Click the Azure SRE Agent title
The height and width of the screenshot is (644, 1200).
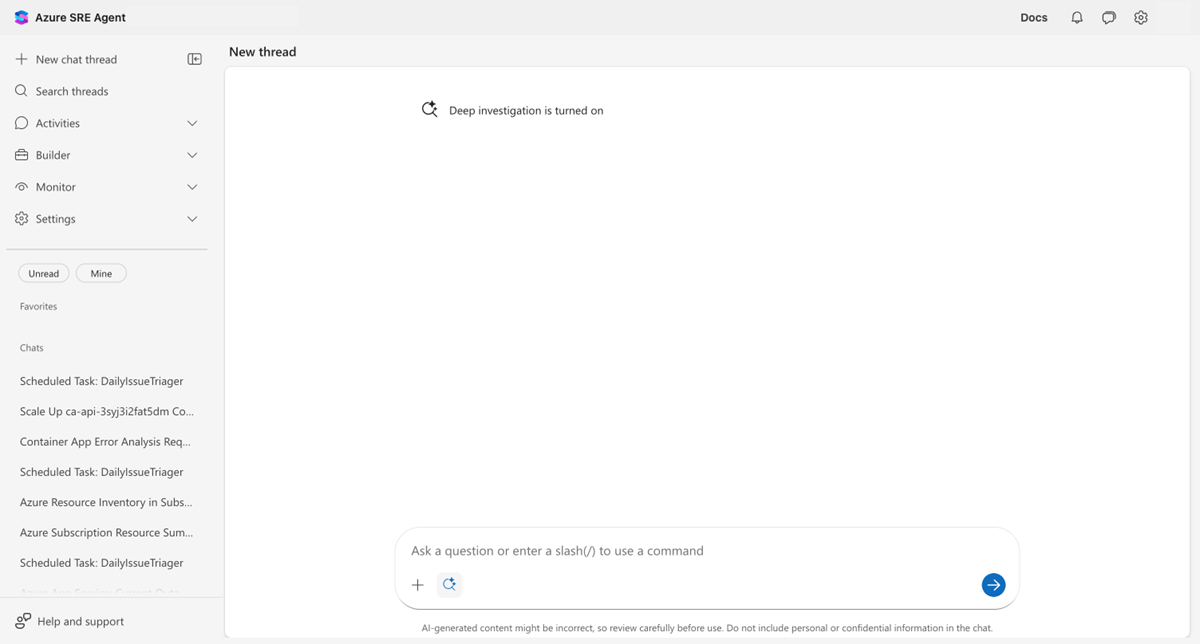point(81,18)
